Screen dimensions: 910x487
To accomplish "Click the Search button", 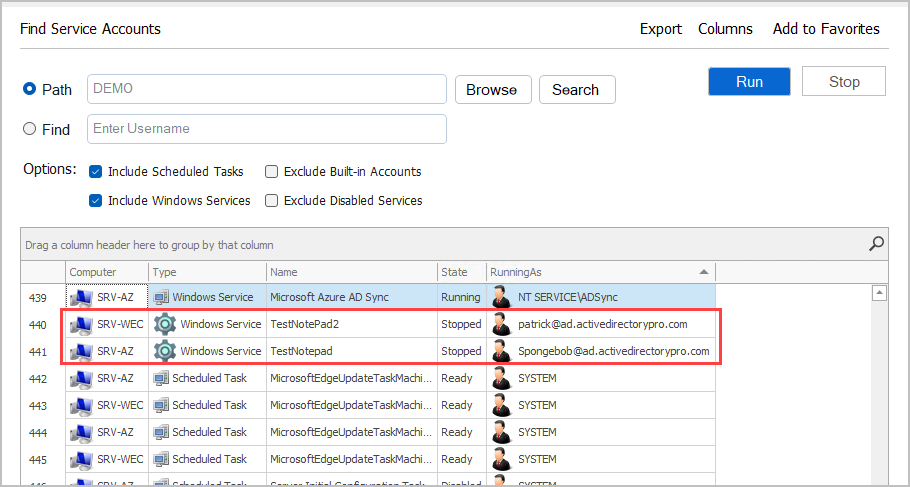I will coord(577,90).
